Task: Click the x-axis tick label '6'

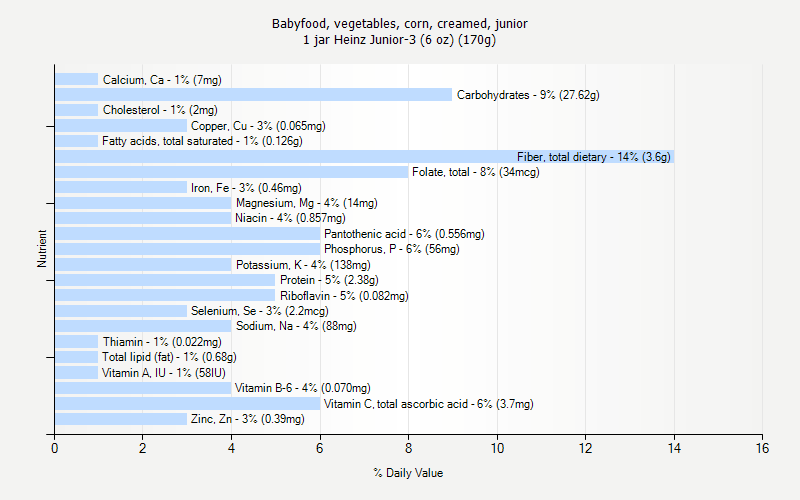Action: (x=320, y=448)
